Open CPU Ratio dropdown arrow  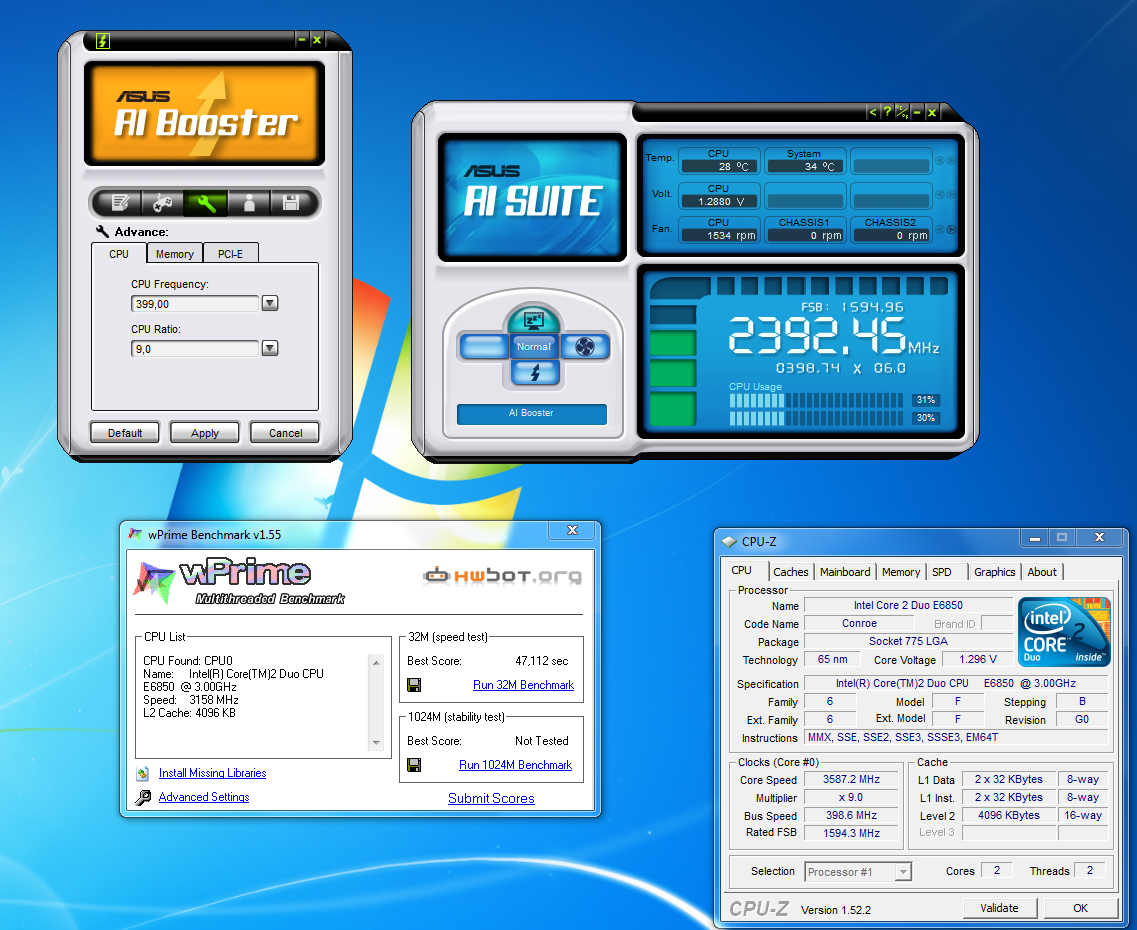click(x=270, y=348)
